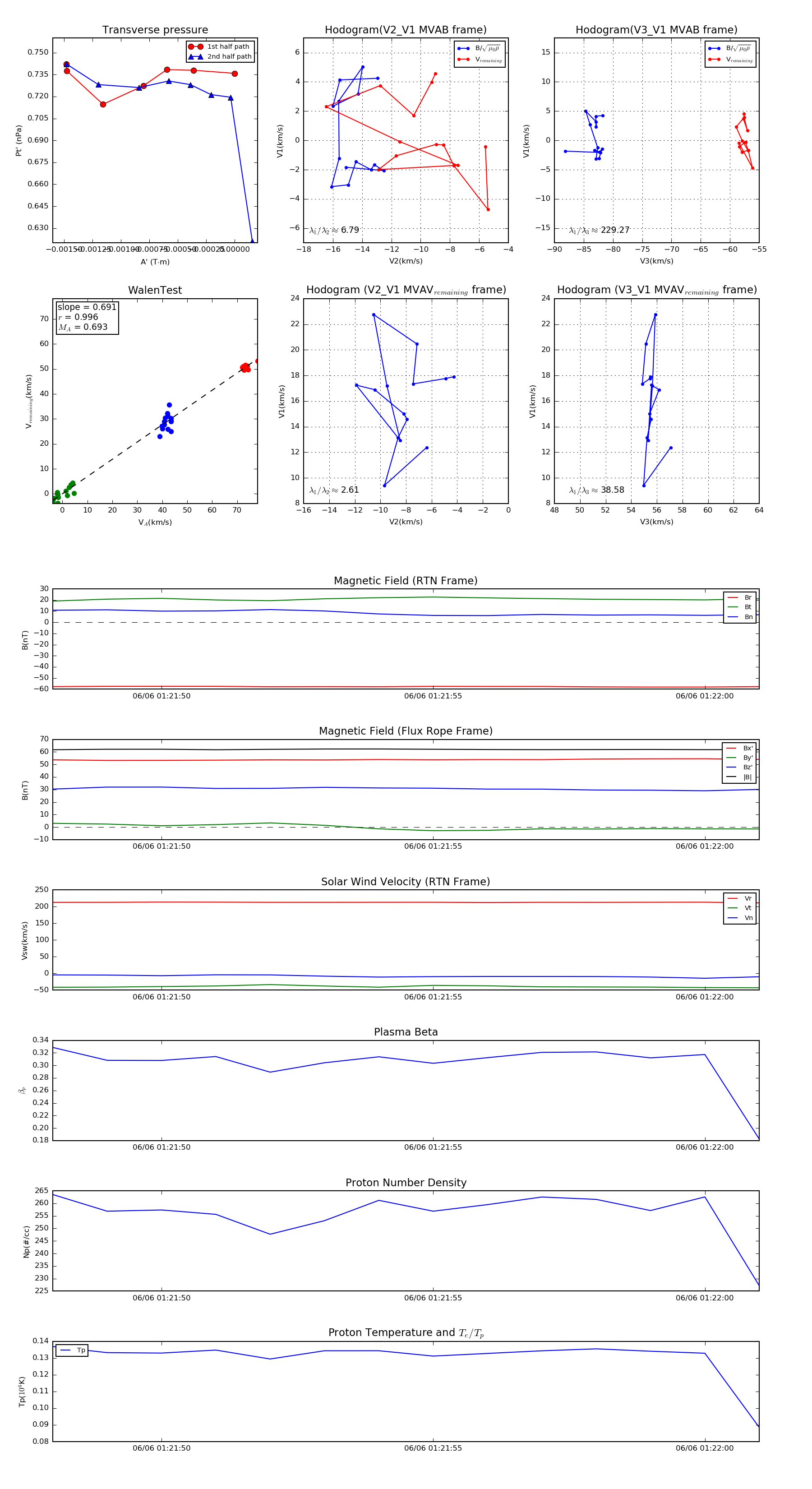Click the 'V_A(km/s)' axis label of WalenTest
This screenshot has width=812, height=1489.
pyautogui.click(x=155, y=523)
